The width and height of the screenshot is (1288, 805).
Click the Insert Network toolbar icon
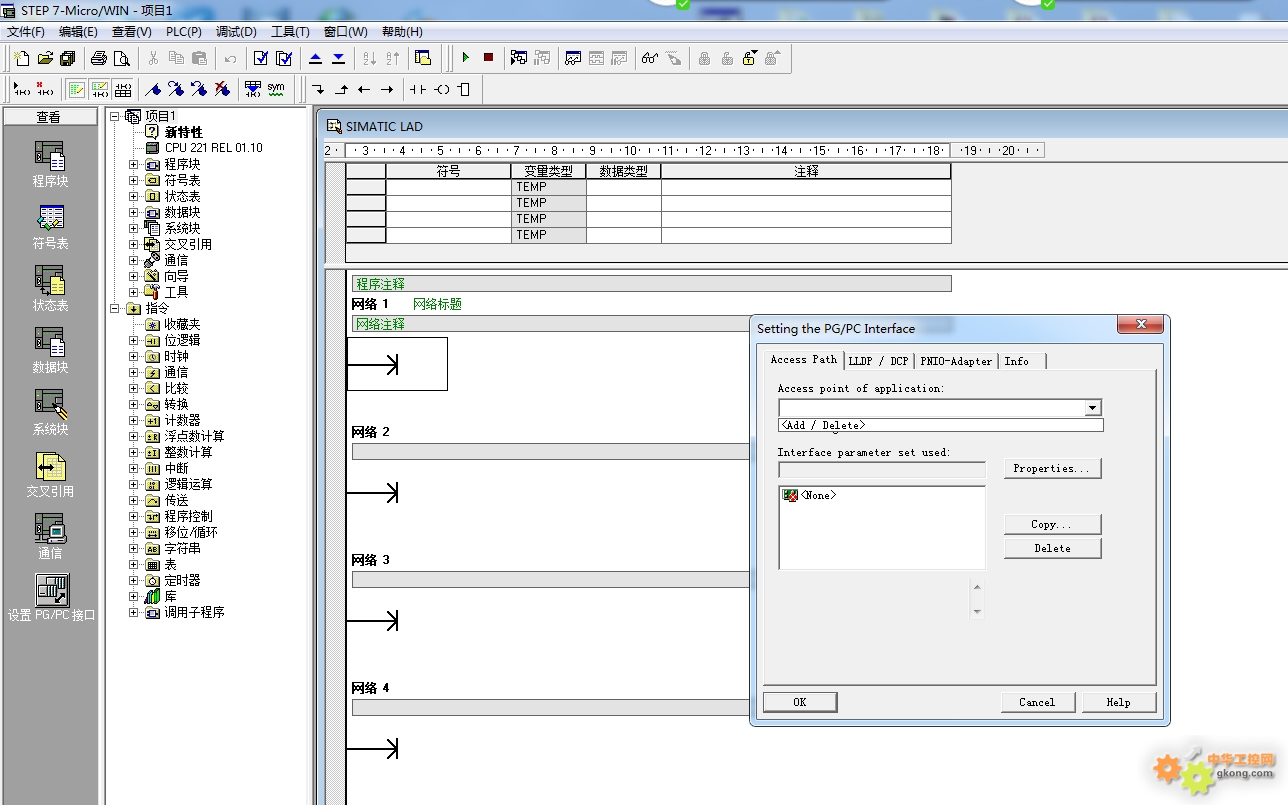(21, 89)
